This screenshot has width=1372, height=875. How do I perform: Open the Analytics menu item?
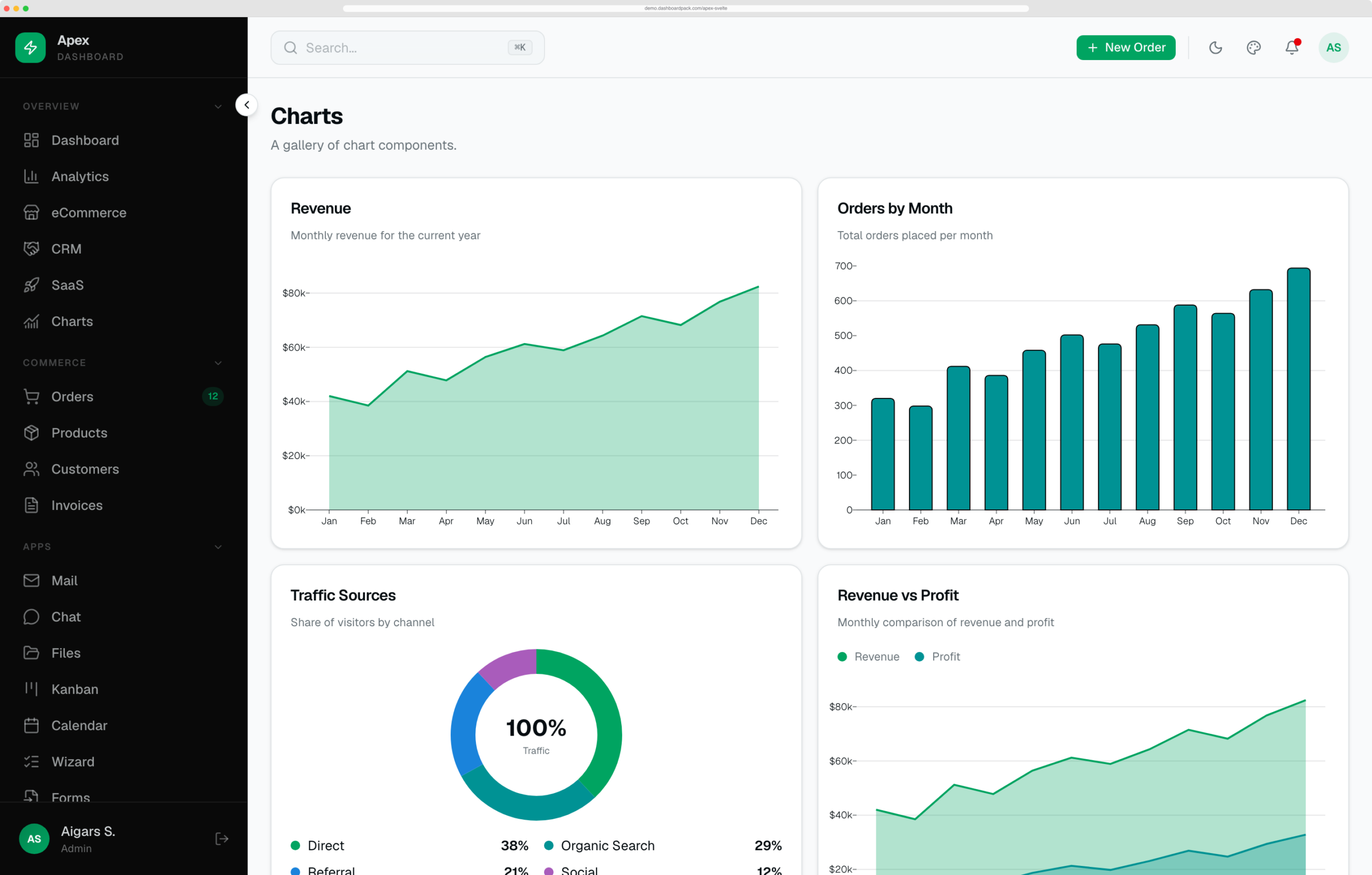[123, 176]
